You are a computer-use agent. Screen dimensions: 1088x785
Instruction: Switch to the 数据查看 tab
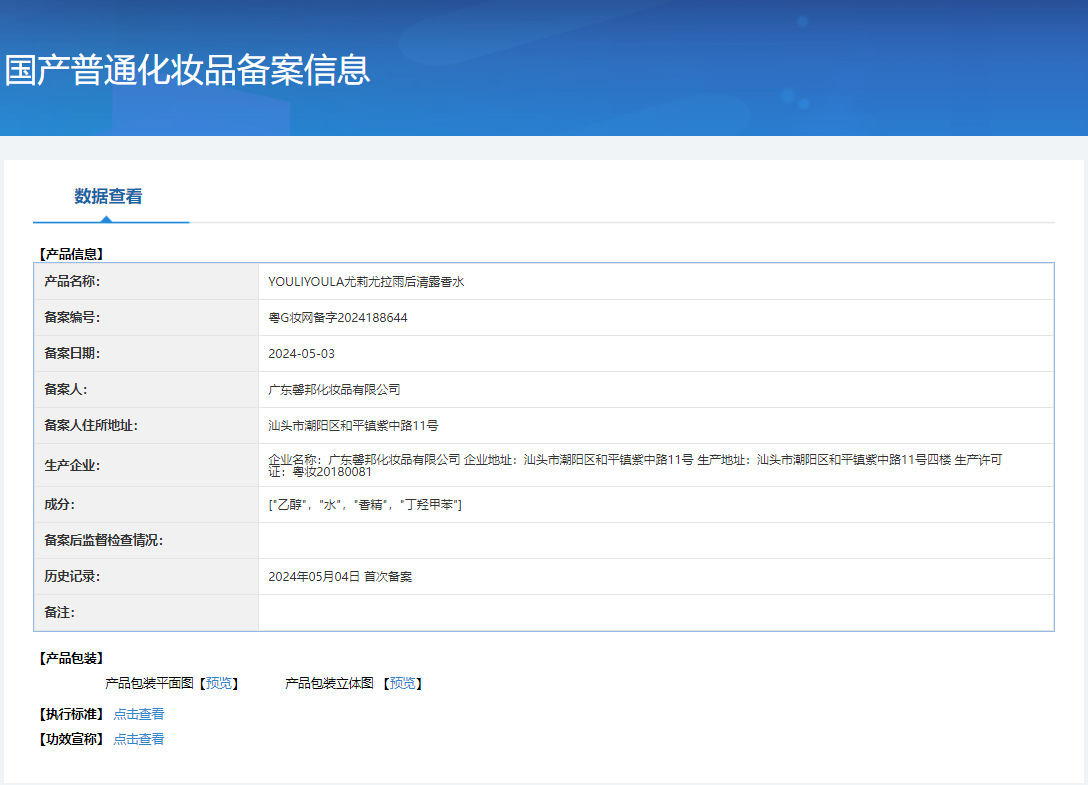(108, 197)
